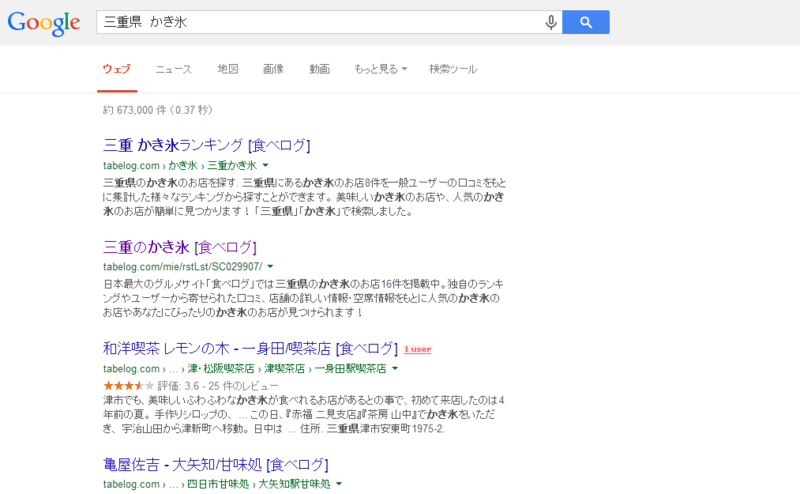
Task: Click the blue search magnifier button
Action: pyautogui.click(x=586, y=22)
